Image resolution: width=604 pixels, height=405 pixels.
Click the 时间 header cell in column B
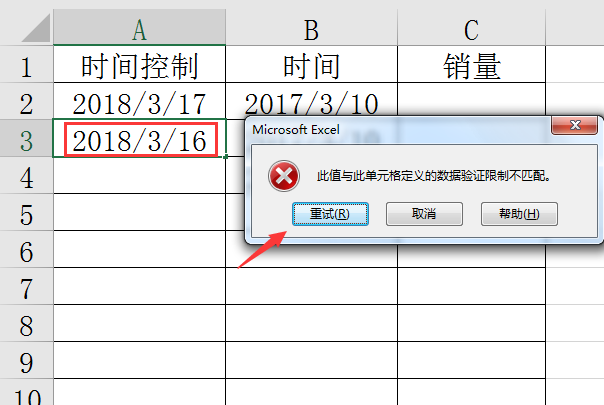click(311, 64)
